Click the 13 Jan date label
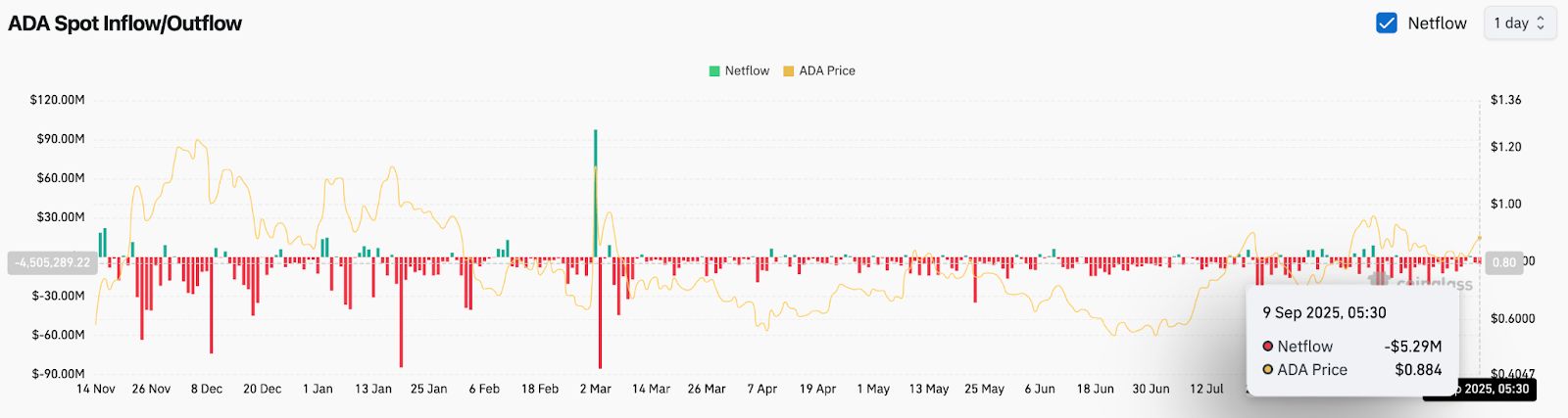This screenshot has height=418, width=1568. pos(372,389)
